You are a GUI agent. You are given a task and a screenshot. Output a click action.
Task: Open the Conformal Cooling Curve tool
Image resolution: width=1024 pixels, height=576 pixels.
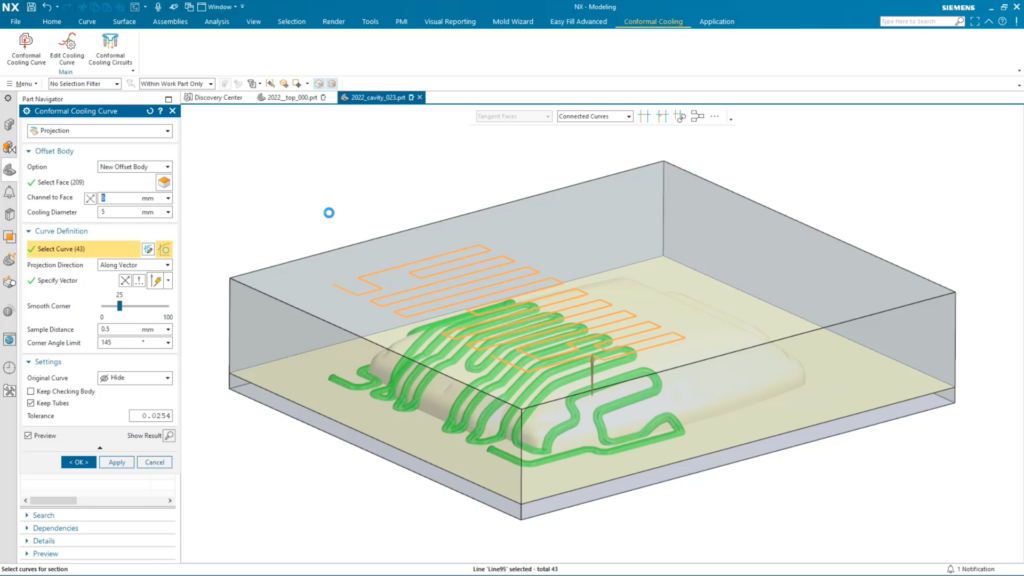(26, 50)
